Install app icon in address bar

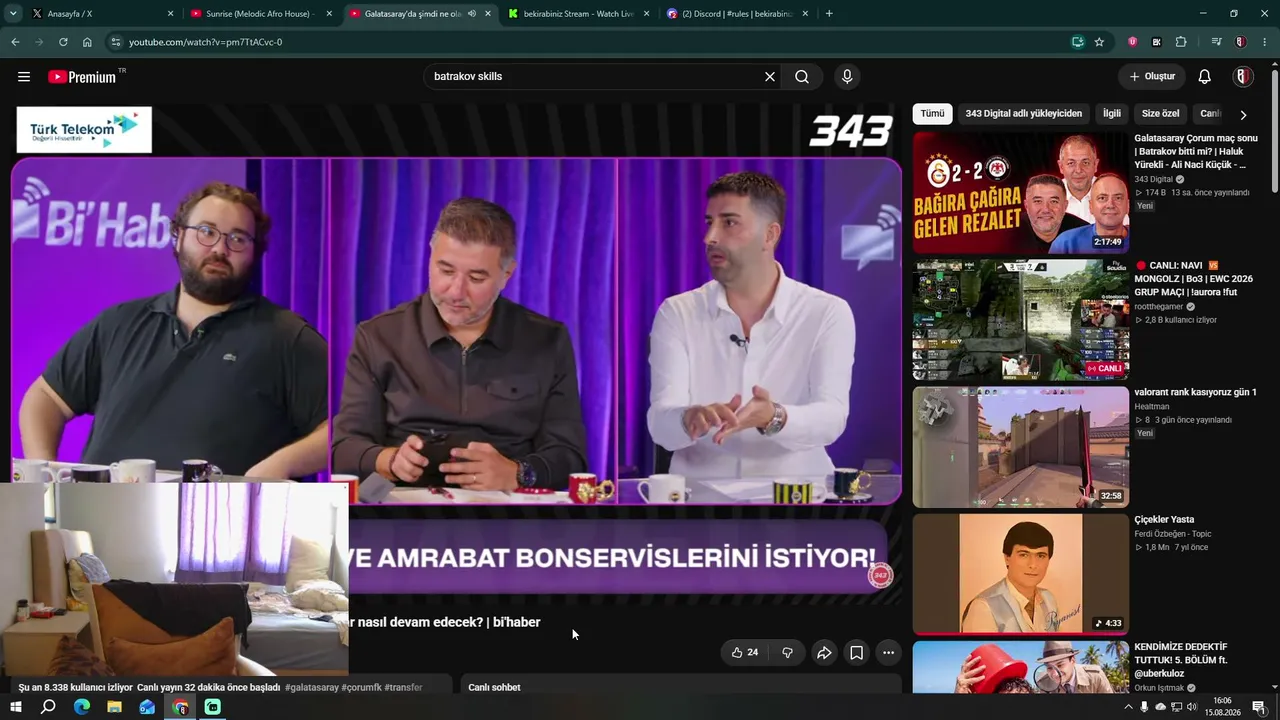(x=1077, y=42)
